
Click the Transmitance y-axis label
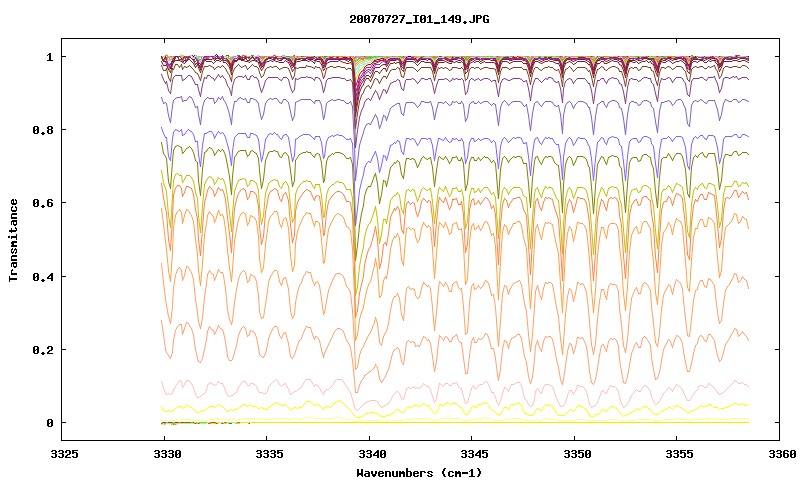pyautogui.click(x=13, y=240)
